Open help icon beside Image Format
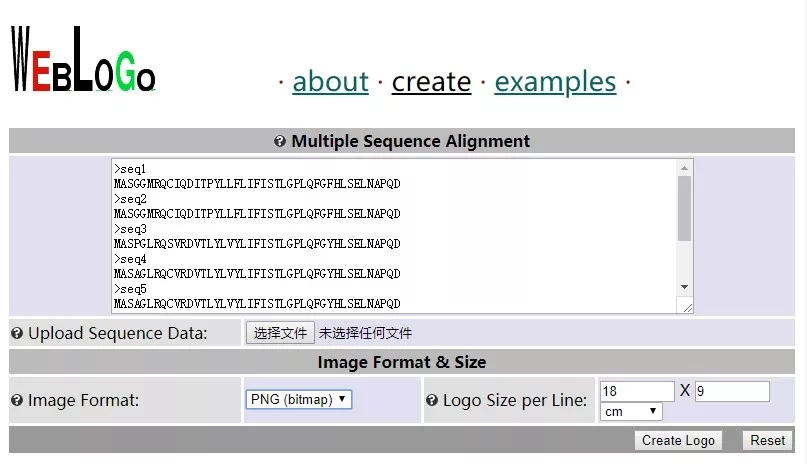807x464 pixels. tap(17, 400)
